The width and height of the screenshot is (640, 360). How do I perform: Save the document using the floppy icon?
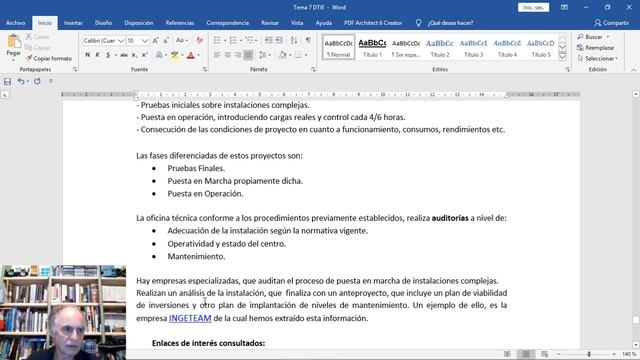click(x=7, y=82)
